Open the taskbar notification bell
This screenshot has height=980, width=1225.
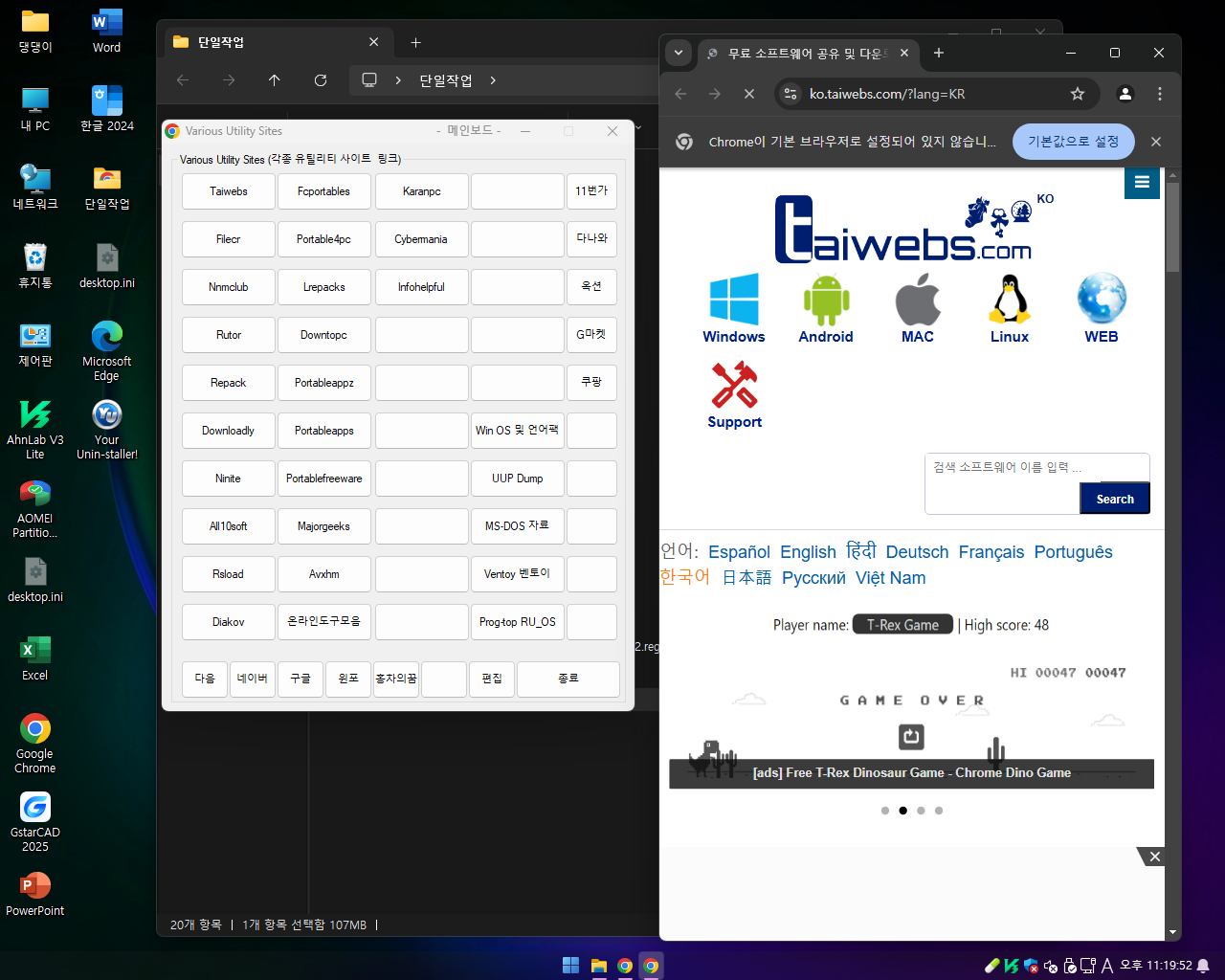coord(1203,966)
